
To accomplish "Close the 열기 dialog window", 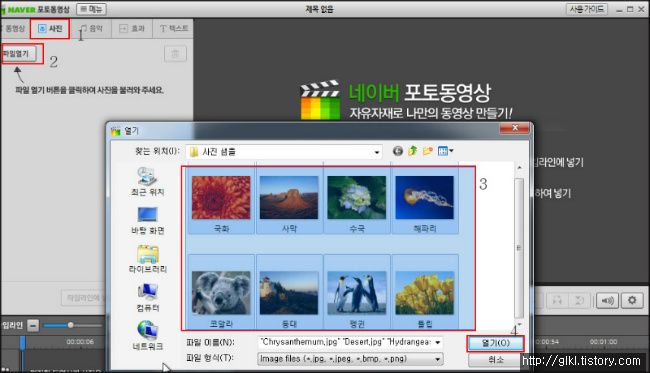I will (x=514, y=128).
